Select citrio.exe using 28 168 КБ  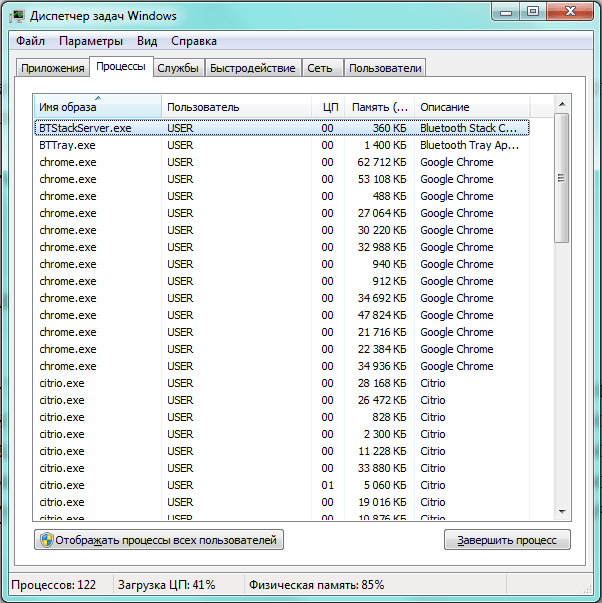point(282,383)
